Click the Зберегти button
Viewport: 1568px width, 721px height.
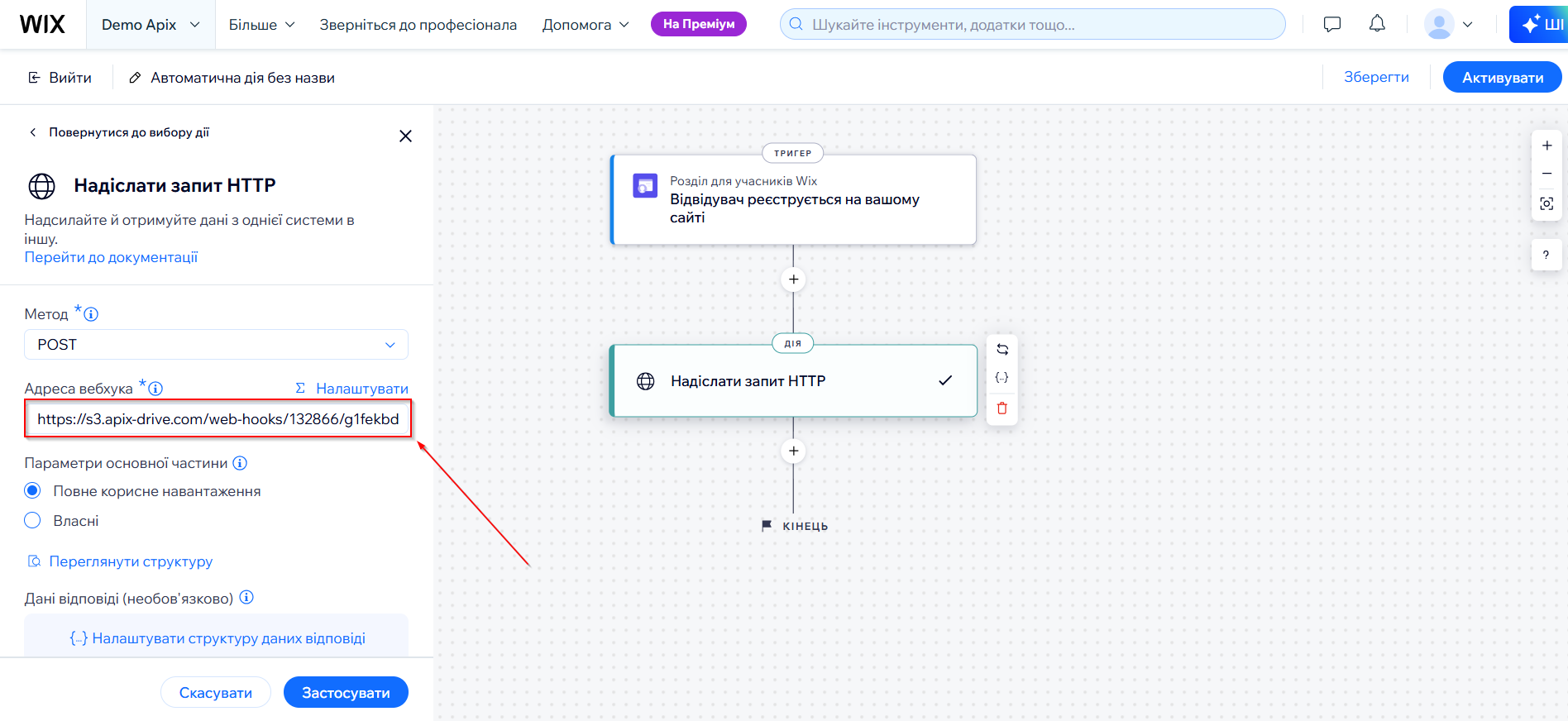coord(1376,77)
